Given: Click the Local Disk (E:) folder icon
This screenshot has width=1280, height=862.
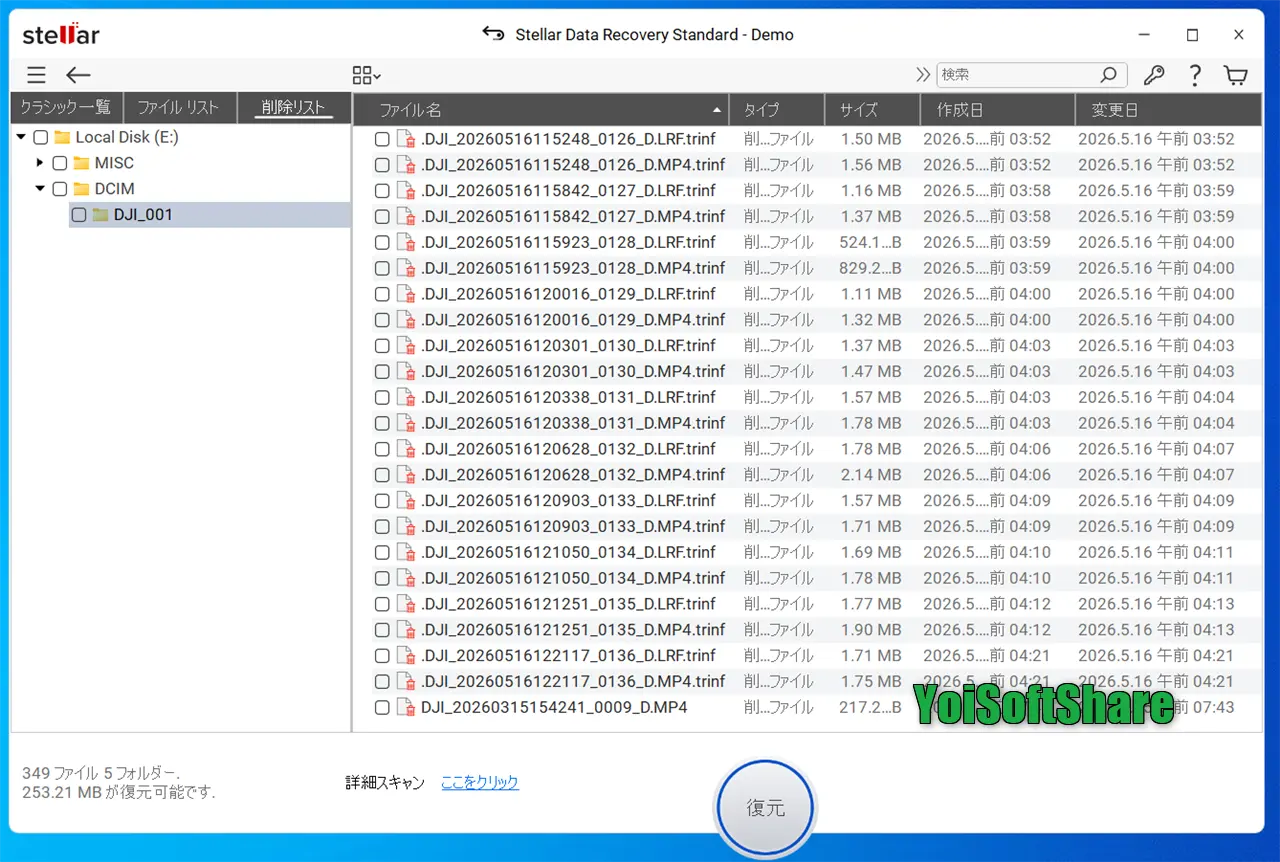Looking at the screenshot, I should coord(62,137).
